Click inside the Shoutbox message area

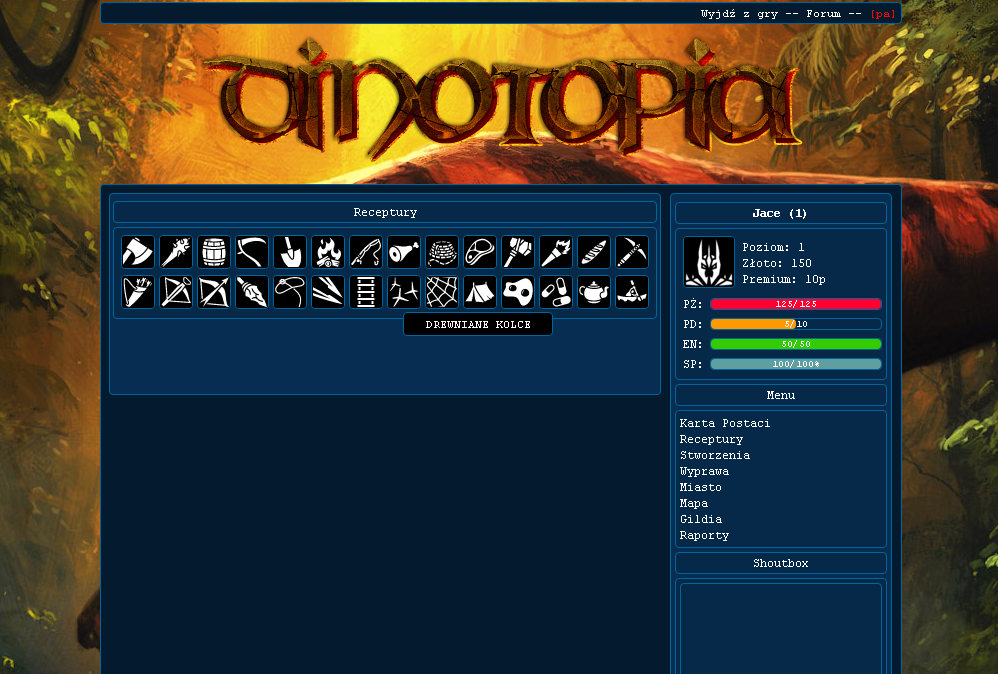click(x=780, y=628)
